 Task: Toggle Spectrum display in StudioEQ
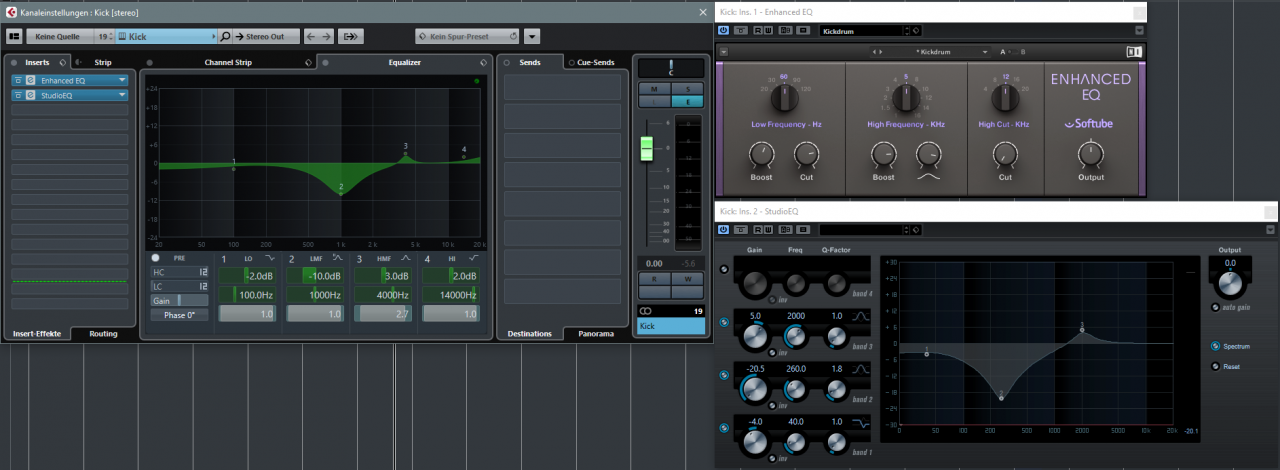coord(1215,346)
